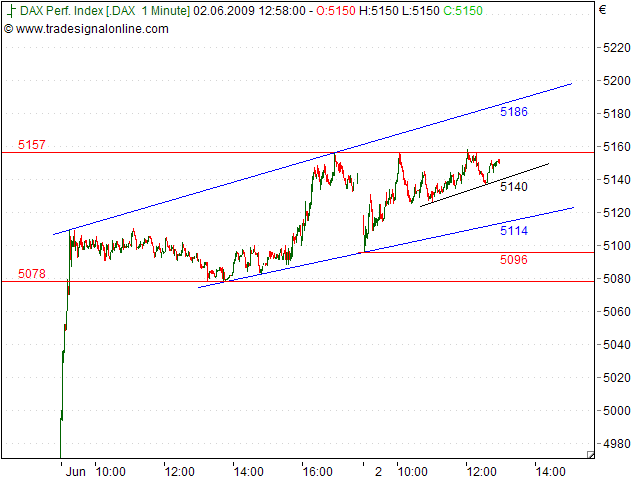Click the candlestick chart icon before the DAX title
Screen dimensions: 640x480
click(9, 10)
